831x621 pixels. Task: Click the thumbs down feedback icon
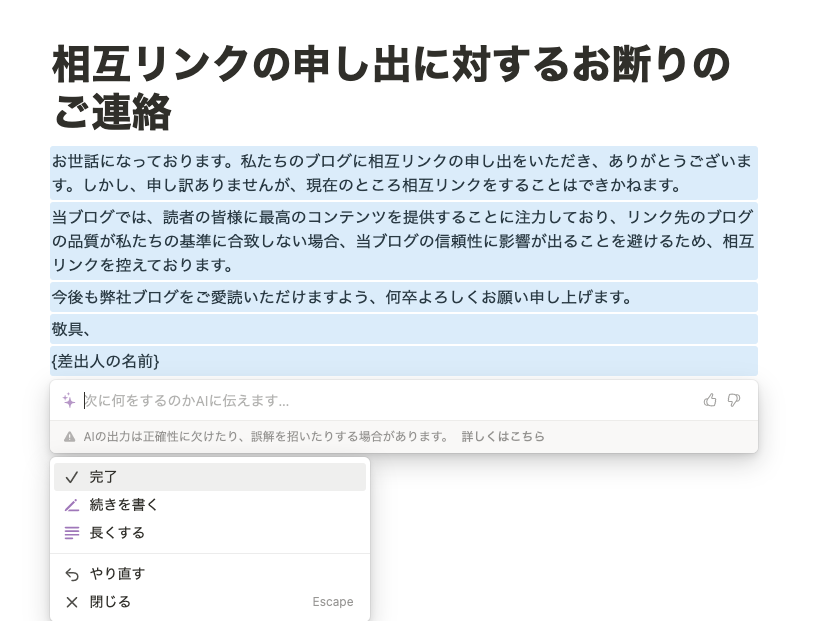734,400
